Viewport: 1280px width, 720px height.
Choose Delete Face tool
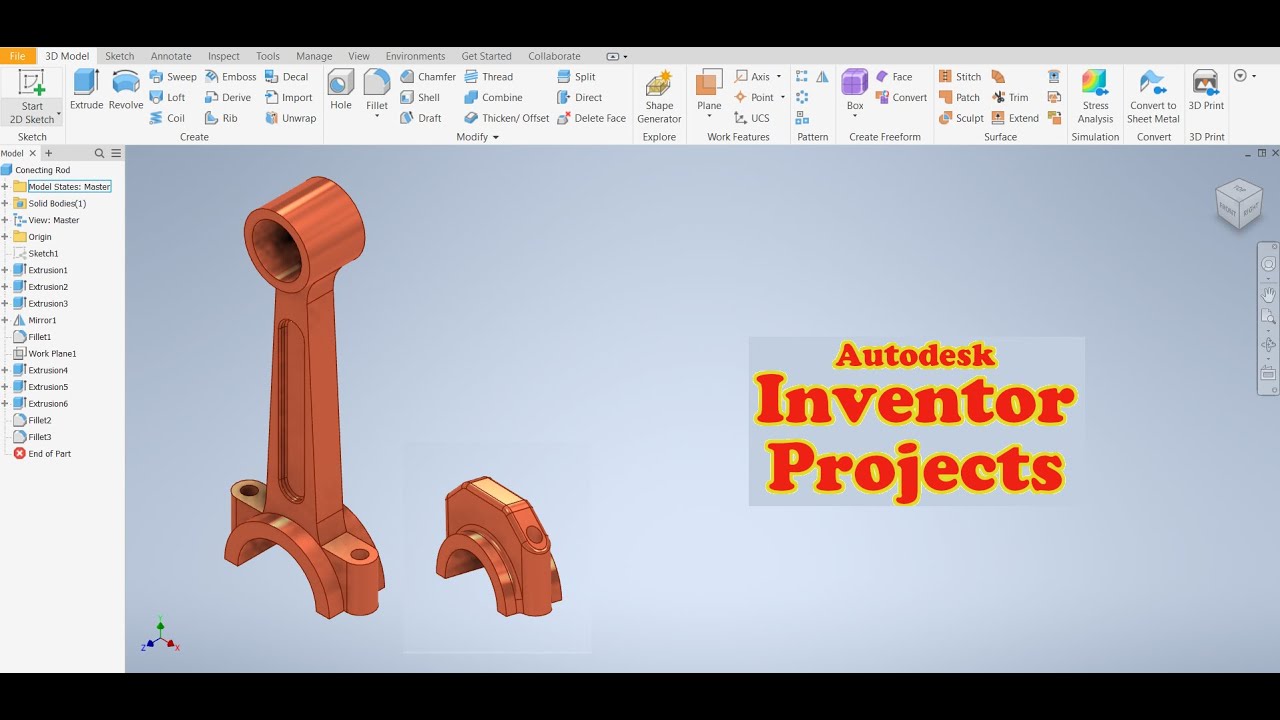591,118
